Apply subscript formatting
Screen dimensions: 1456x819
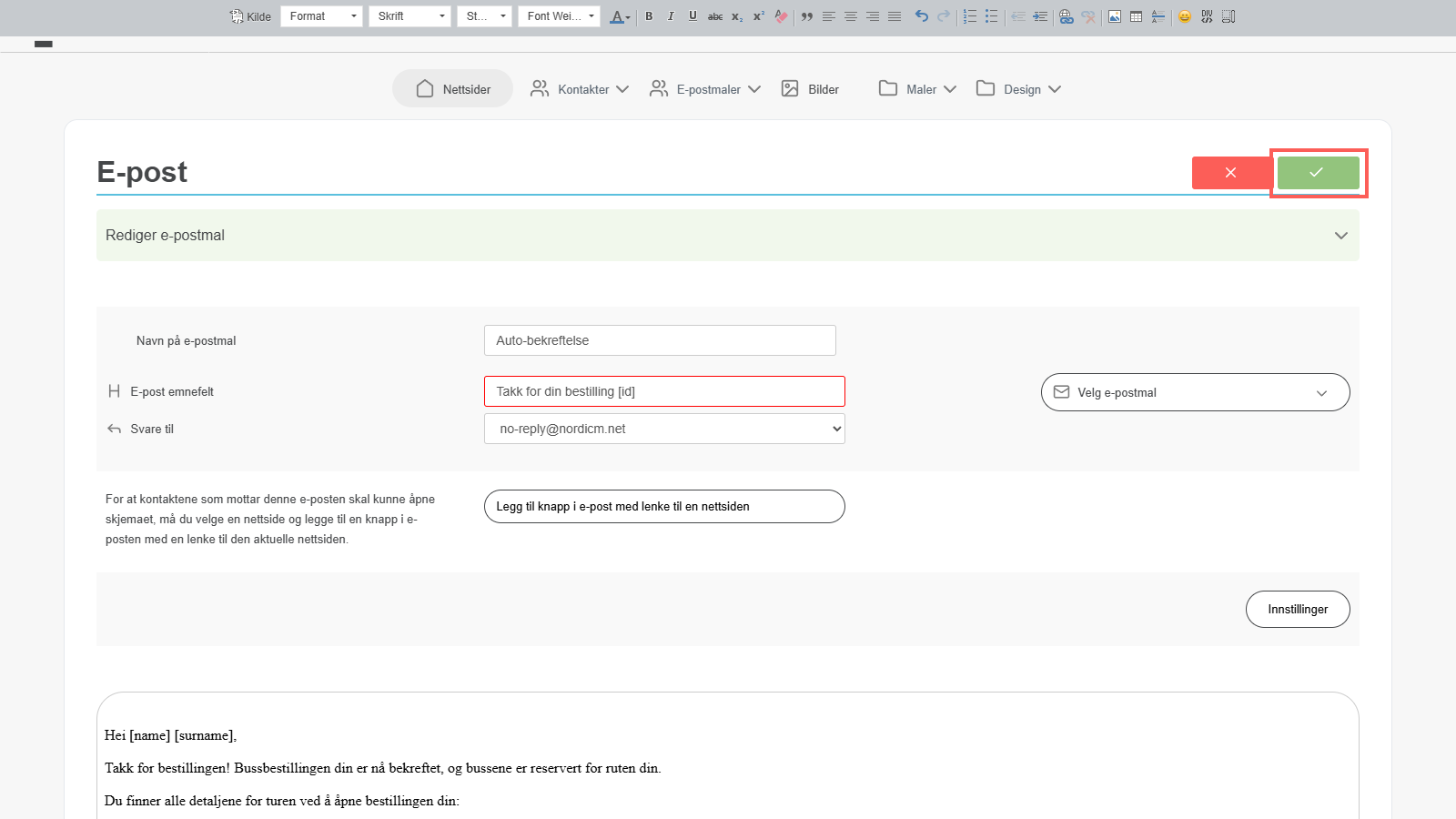737,16
